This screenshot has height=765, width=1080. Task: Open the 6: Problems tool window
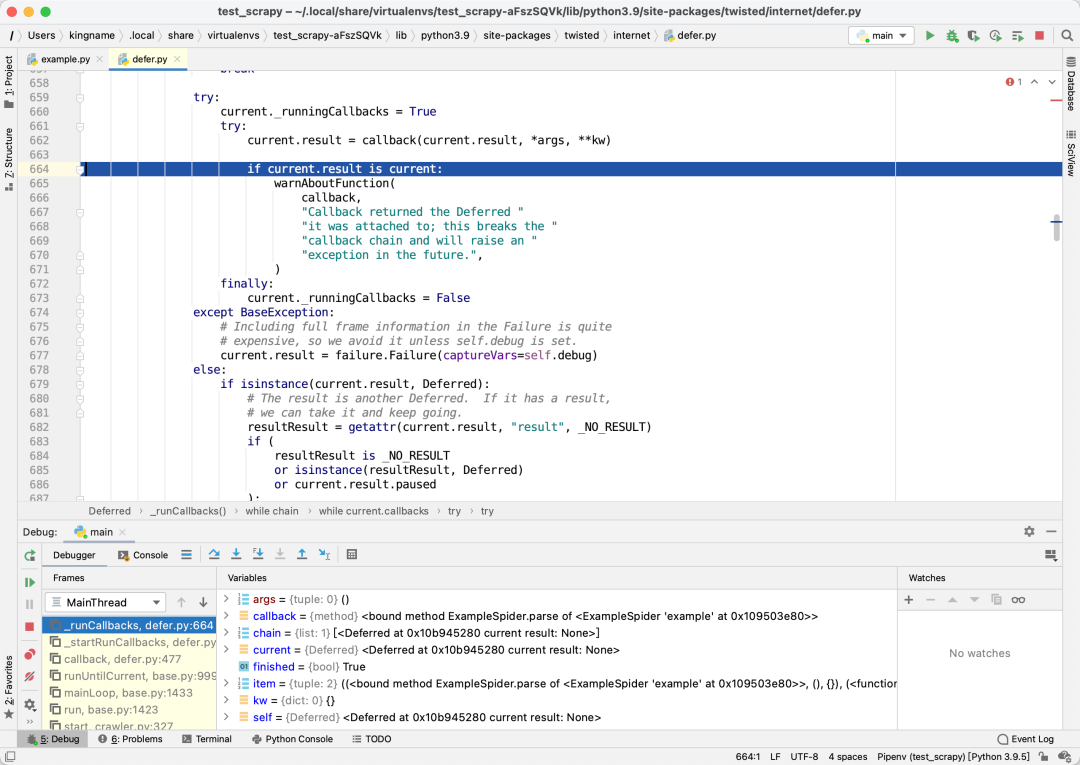(130, 739)
